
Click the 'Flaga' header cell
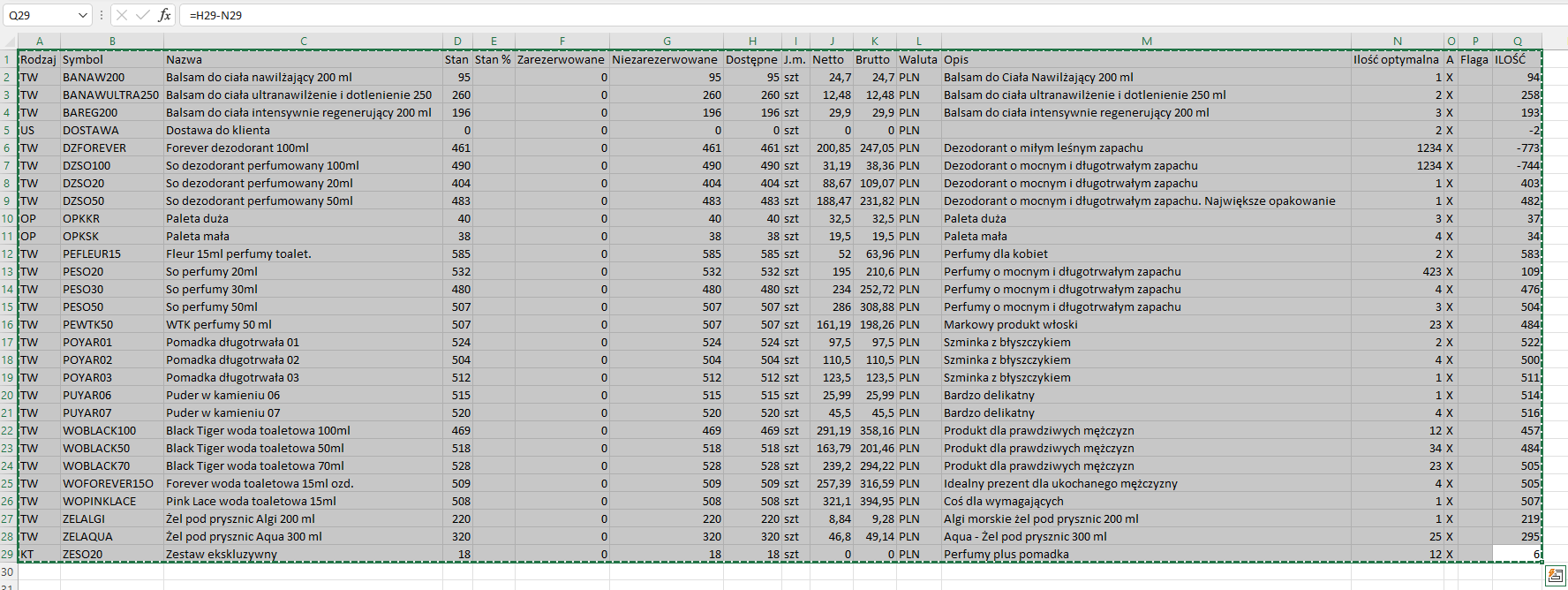pos(1474,59)
